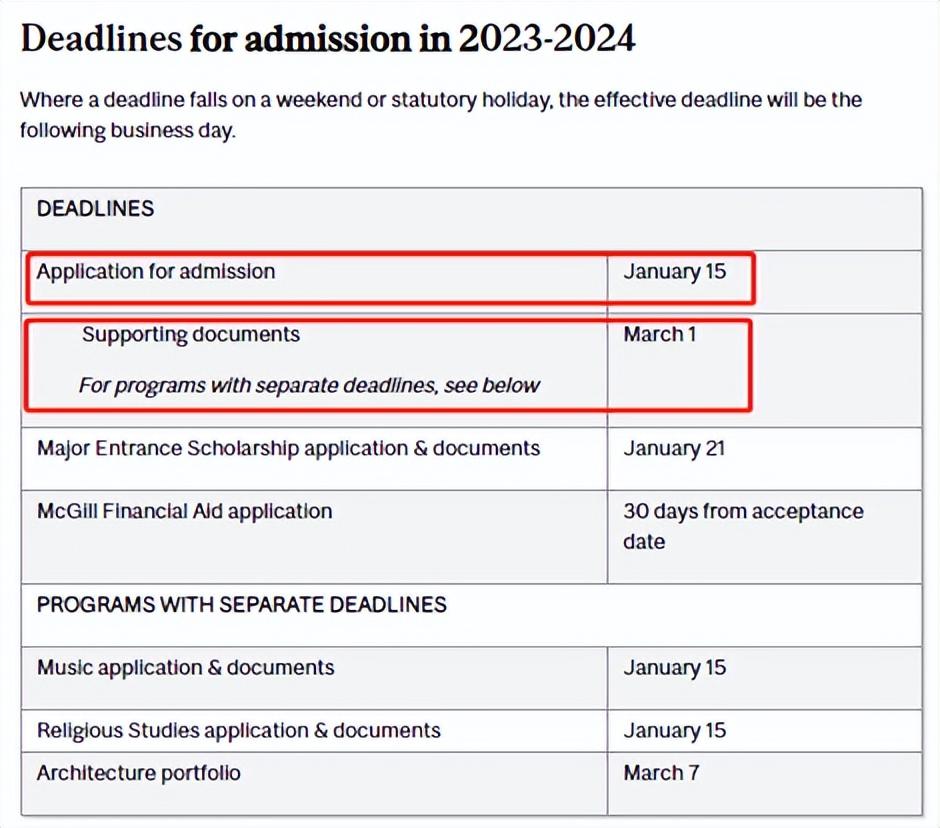This screenshot has width=940, height=828.
Task: Click the weekend or statutory holiday note paragraph
Action: pyautogui.click(x=440, y=115)
